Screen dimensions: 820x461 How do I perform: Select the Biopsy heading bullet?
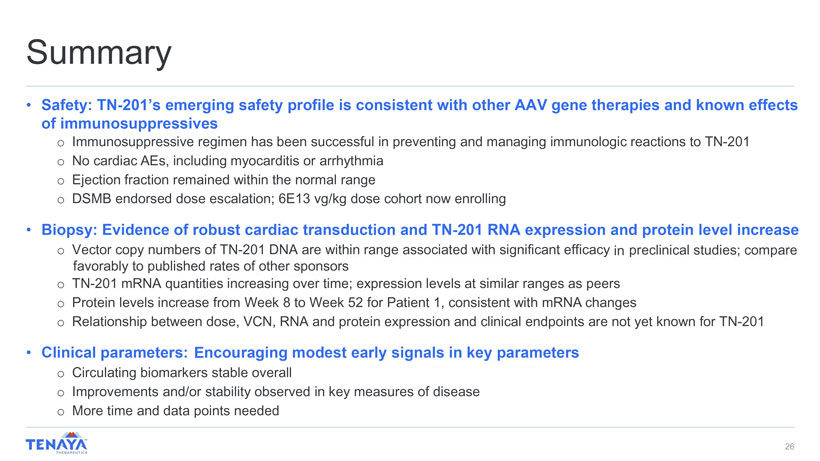click(x=419, y=229)
